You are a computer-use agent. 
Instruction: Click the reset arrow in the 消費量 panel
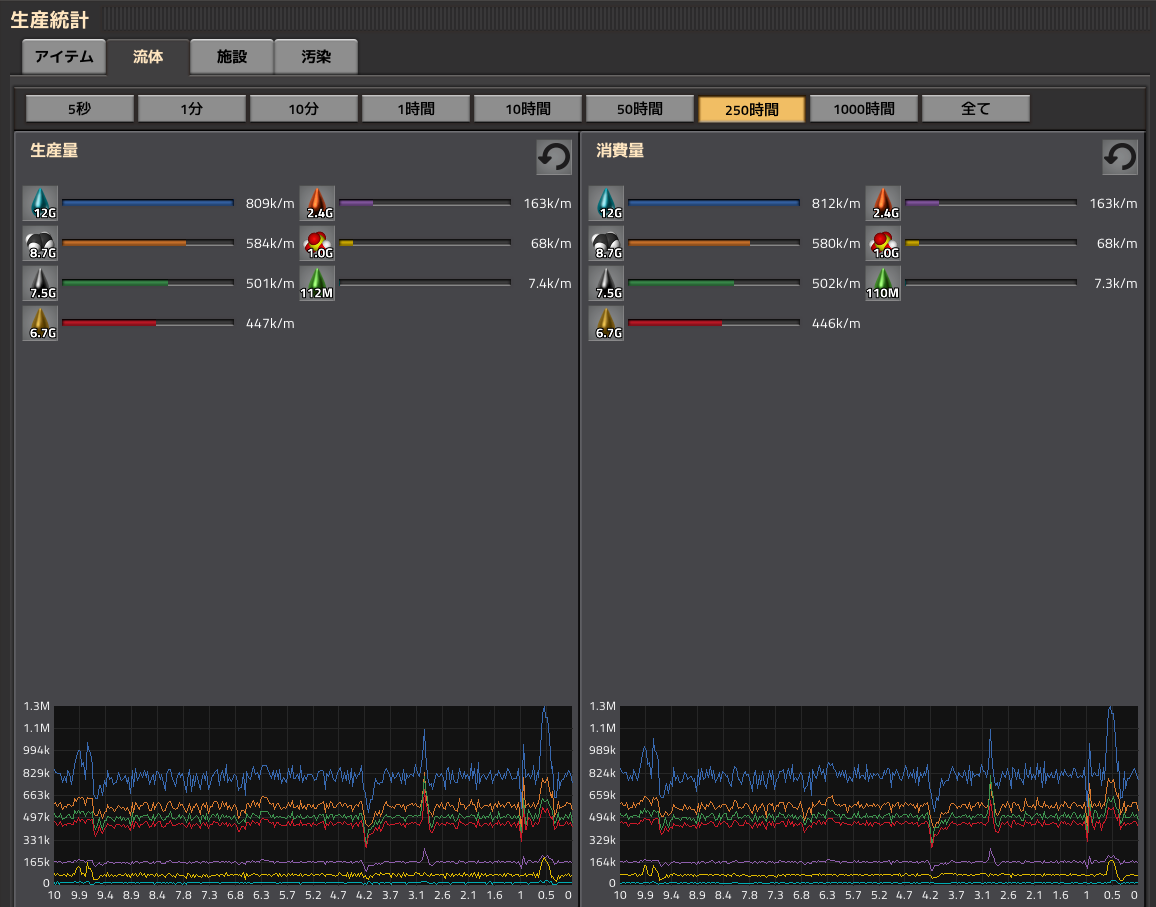click(x=1120, y=157)
